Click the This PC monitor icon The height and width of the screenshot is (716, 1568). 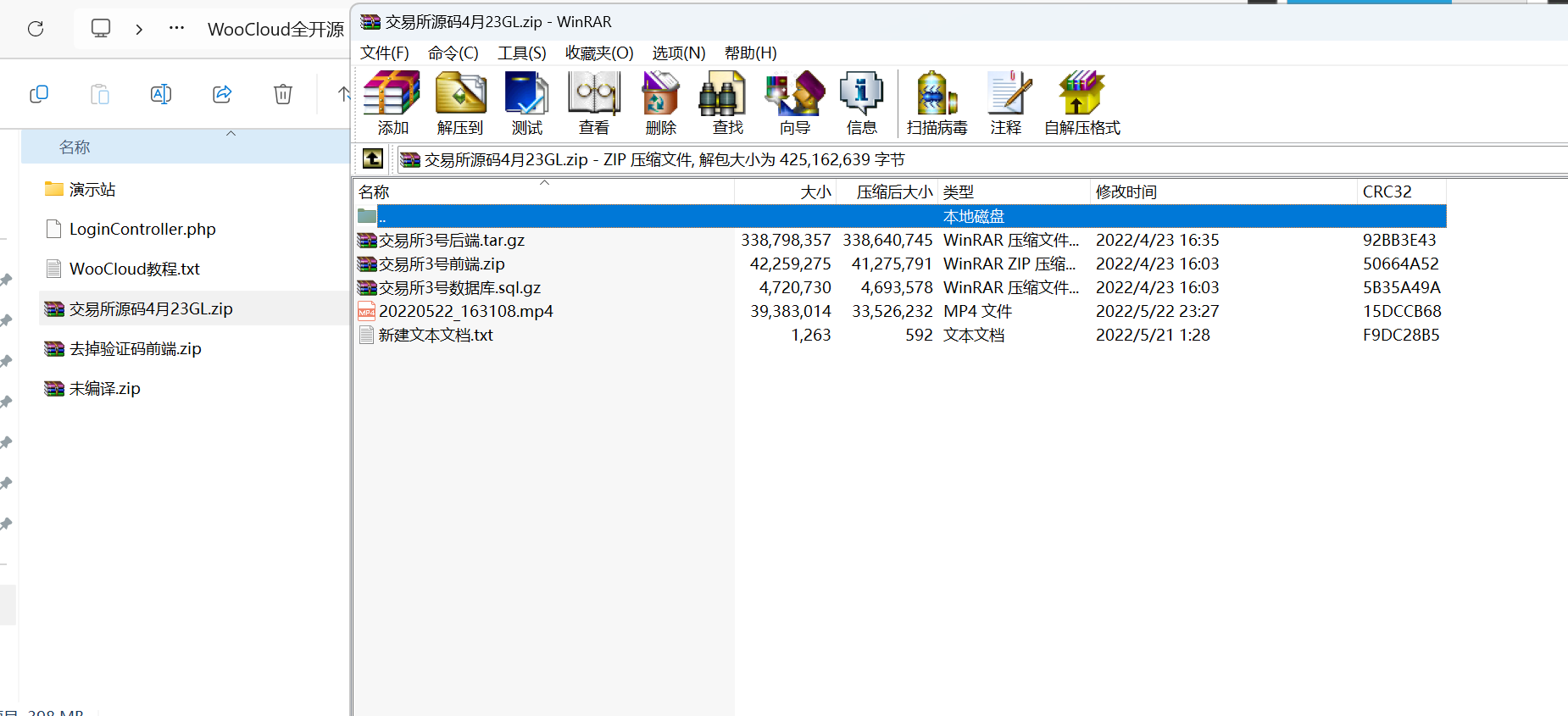(x=101, y=29)
